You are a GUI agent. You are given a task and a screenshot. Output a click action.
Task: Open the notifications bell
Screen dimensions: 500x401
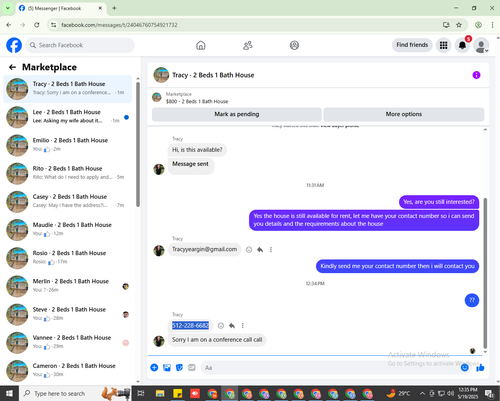[x=462, y=45]
